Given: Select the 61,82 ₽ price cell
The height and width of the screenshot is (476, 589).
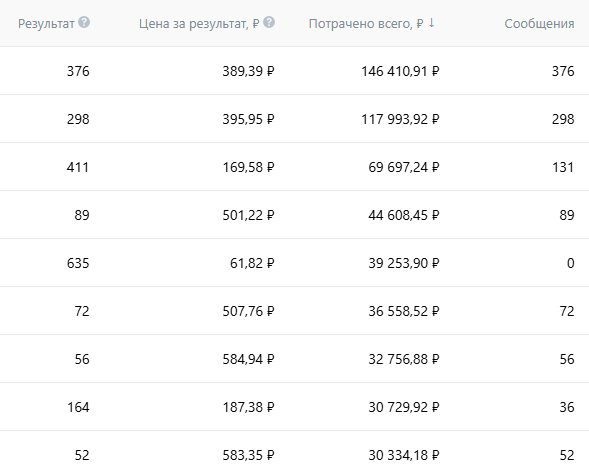Looking at the screenshot, I should coord(252,263).
